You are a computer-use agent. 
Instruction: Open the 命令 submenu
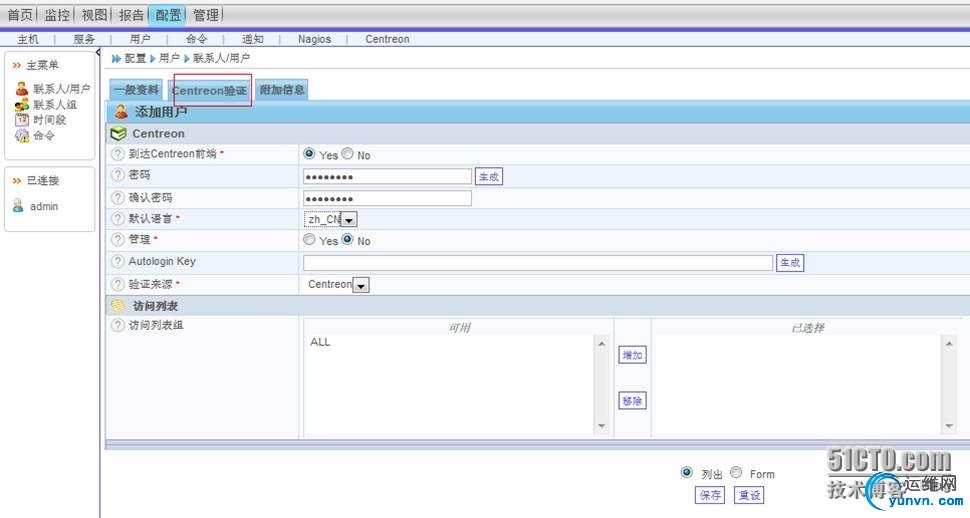pos(196,39)
